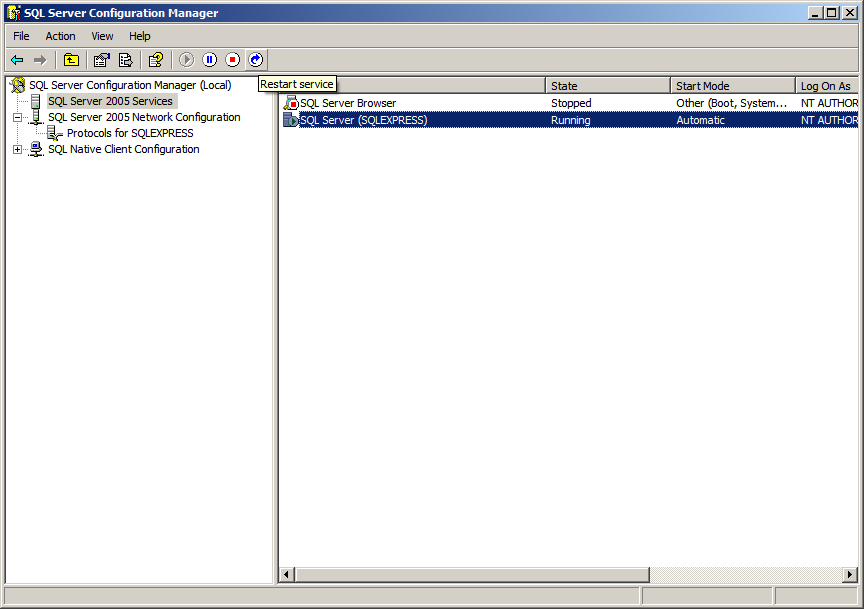Select SQL Server Configuration Manager (Local) node

point(130,85)
